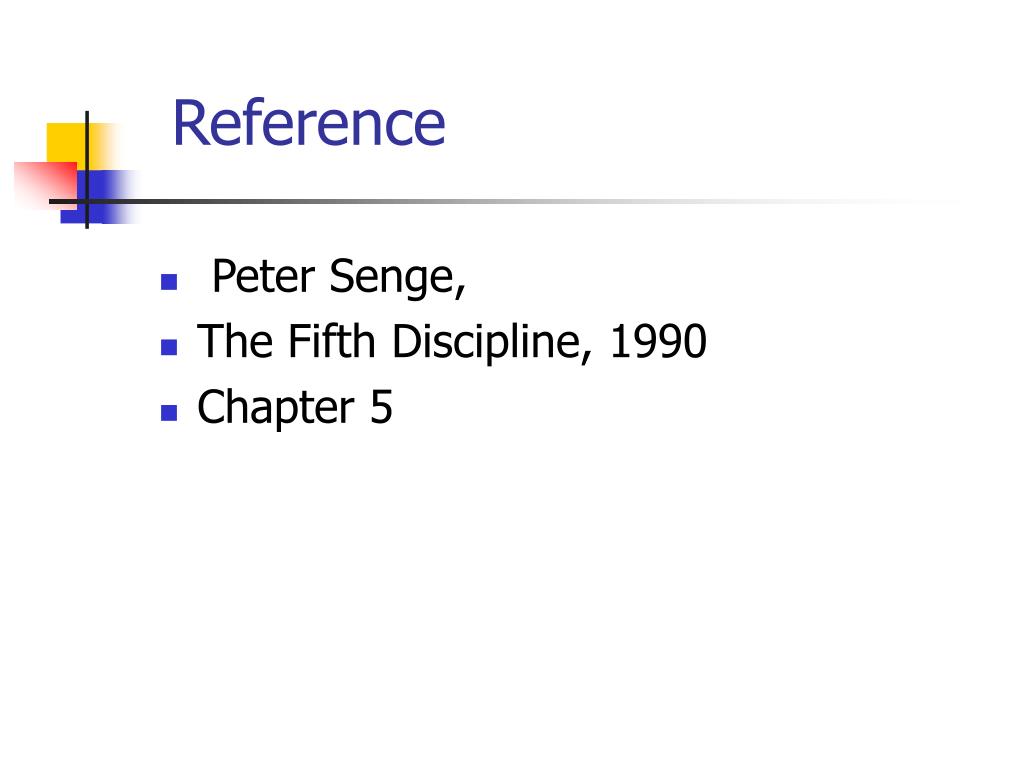Click the last "e" of Reference
The image size is (1024, 768).
click(x=430, y=128)
